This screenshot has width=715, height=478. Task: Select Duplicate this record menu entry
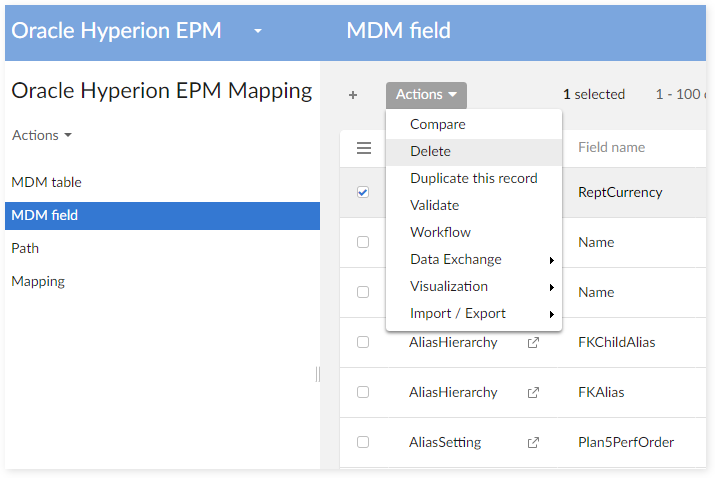473,178
